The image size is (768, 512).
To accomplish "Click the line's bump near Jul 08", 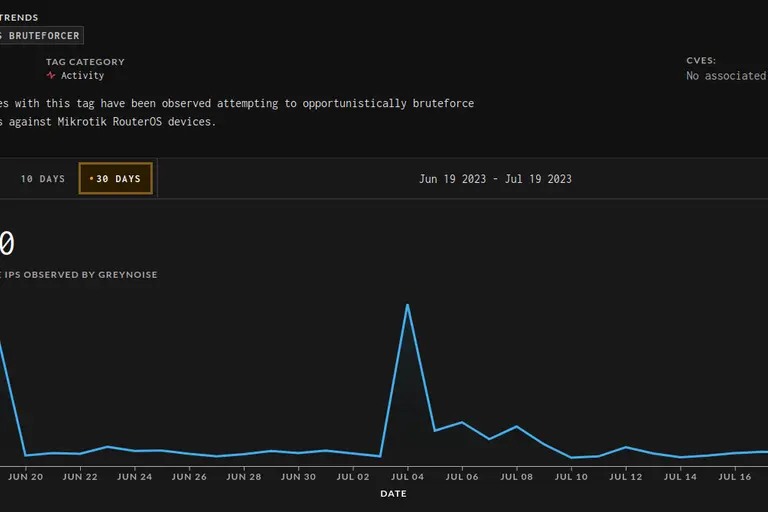I will coord(516,426).
